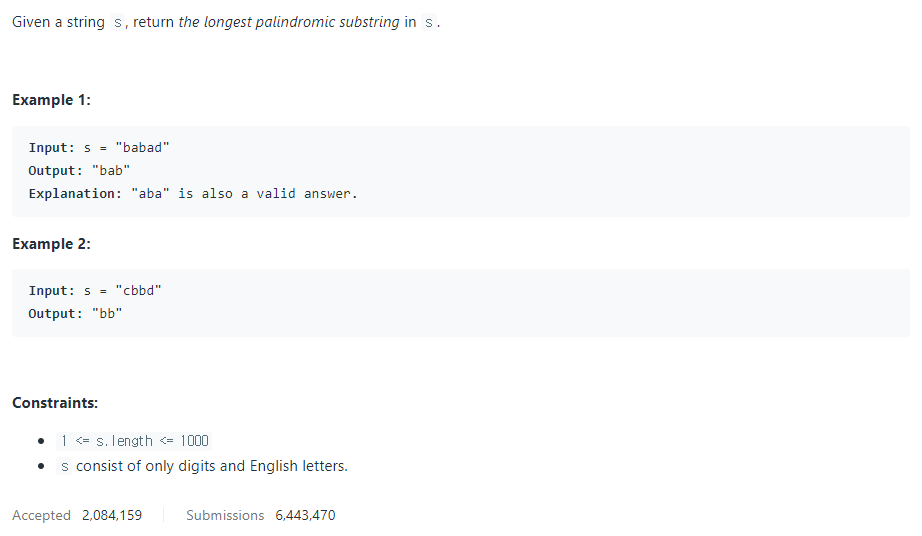Click the inline code 's' ending the first sentence
Image resolution: width=922 pixels, height=536 pixels.
(429, 23)
